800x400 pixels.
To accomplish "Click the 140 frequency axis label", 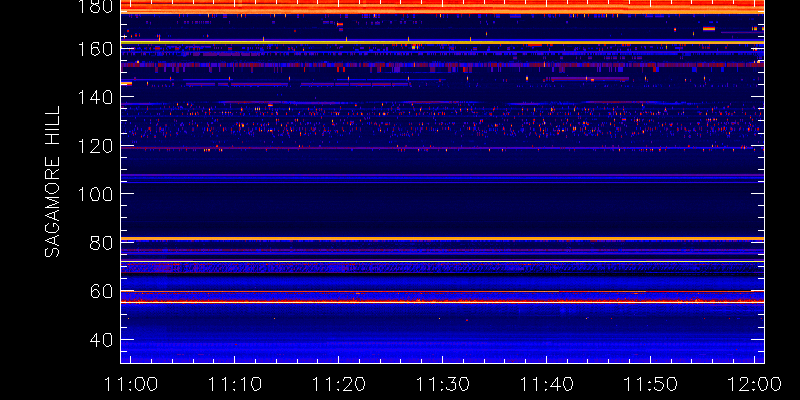I will pyautogui.click(x=94, y=97).
